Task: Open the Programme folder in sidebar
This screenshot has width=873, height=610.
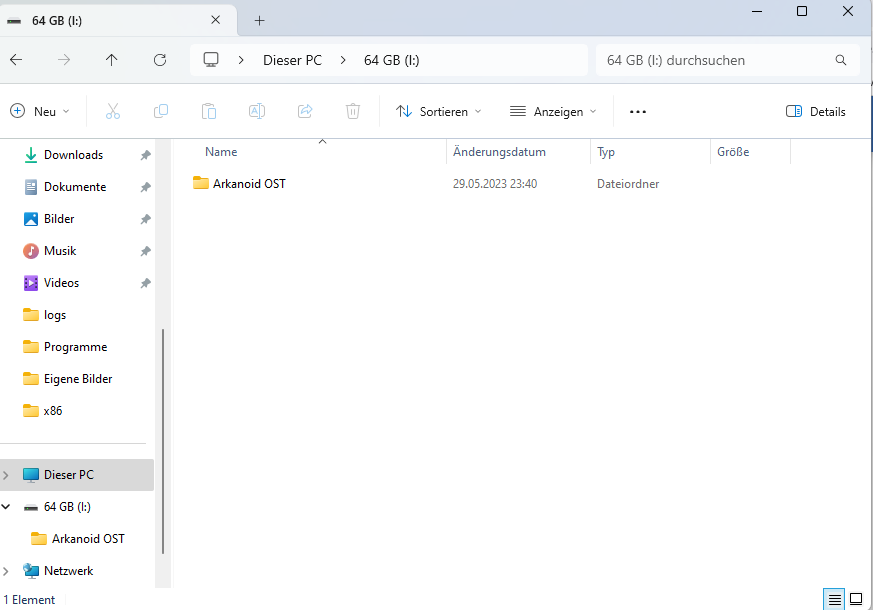Action: click(75, 347)
